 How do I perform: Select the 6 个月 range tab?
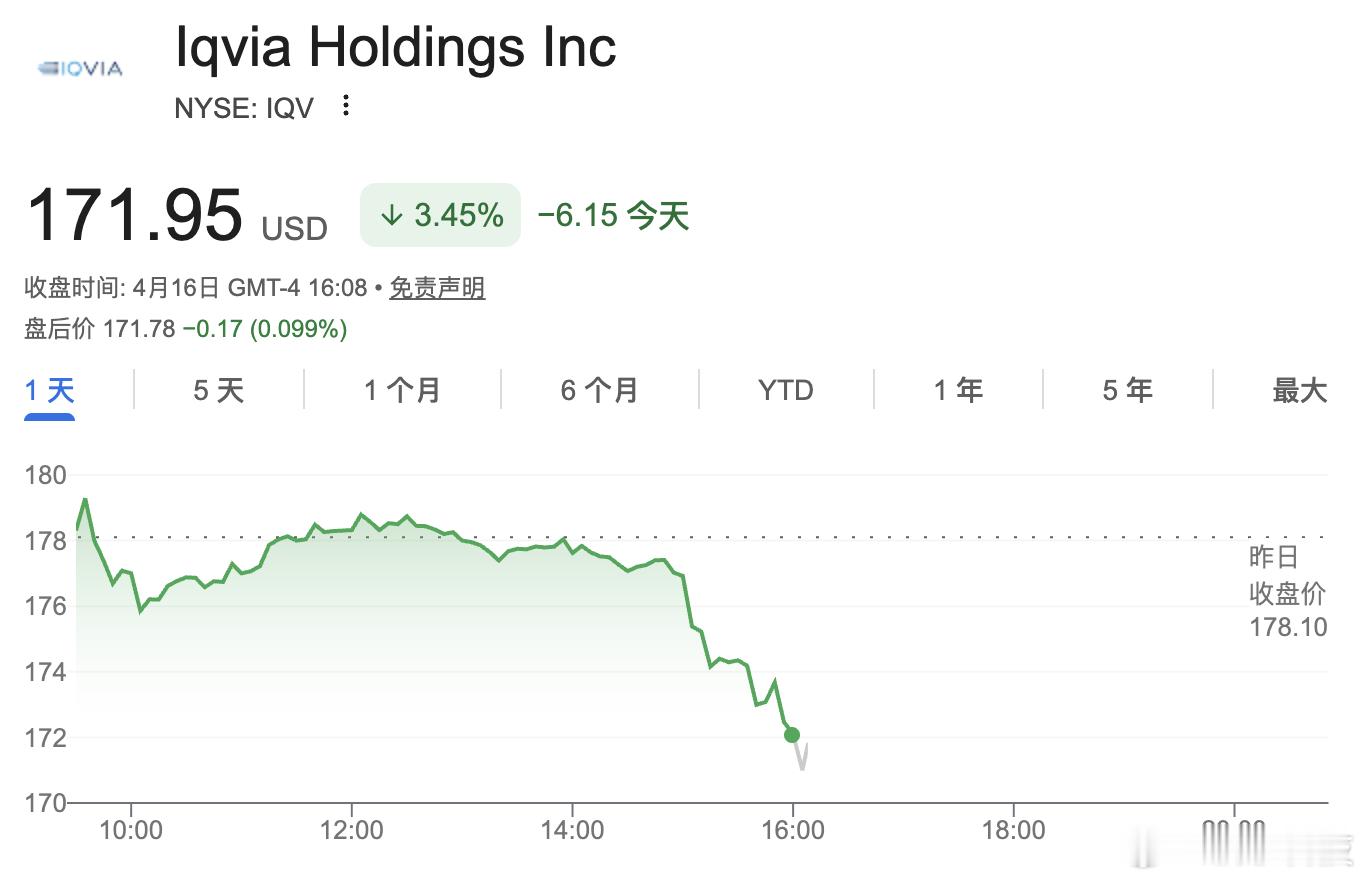[599, 390]
